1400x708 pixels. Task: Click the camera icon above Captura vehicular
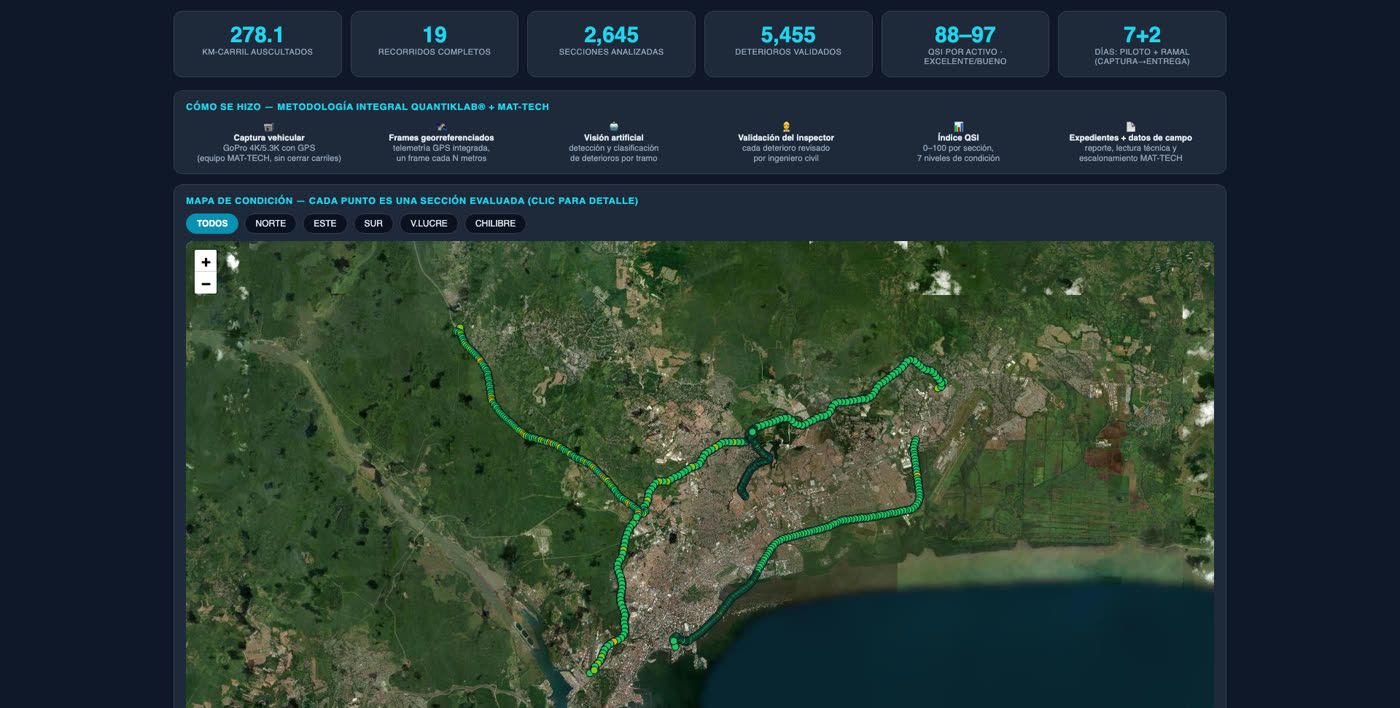tap(269, 127)
